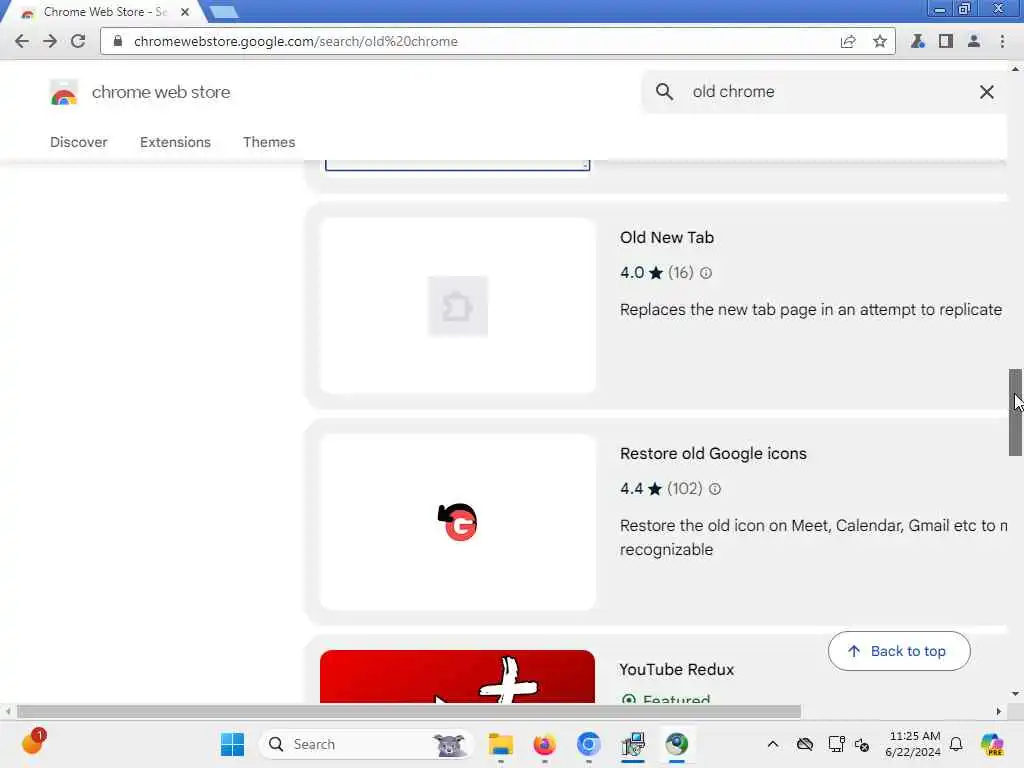Click the (102) review count
This screenshot has width=1024, height=768.
(x=684, y=488)
